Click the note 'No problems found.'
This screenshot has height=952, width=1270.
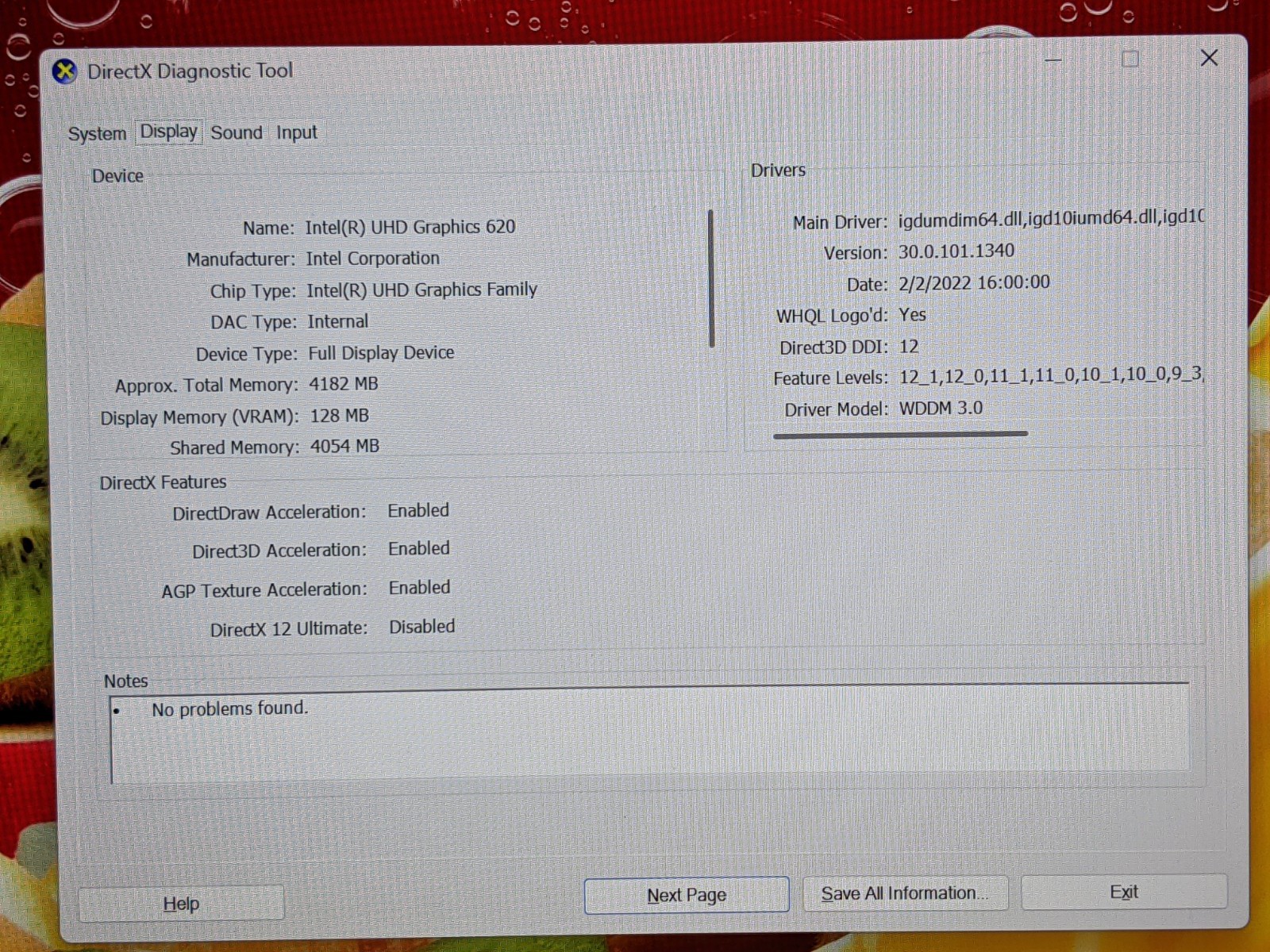point(229,708)
